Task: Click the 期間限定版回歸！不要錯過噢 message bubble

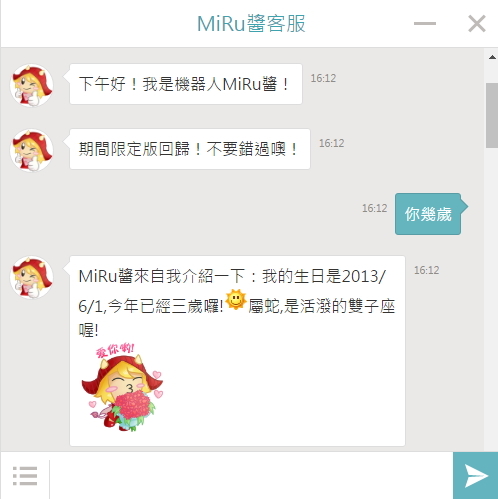Action: click(190, 149)
